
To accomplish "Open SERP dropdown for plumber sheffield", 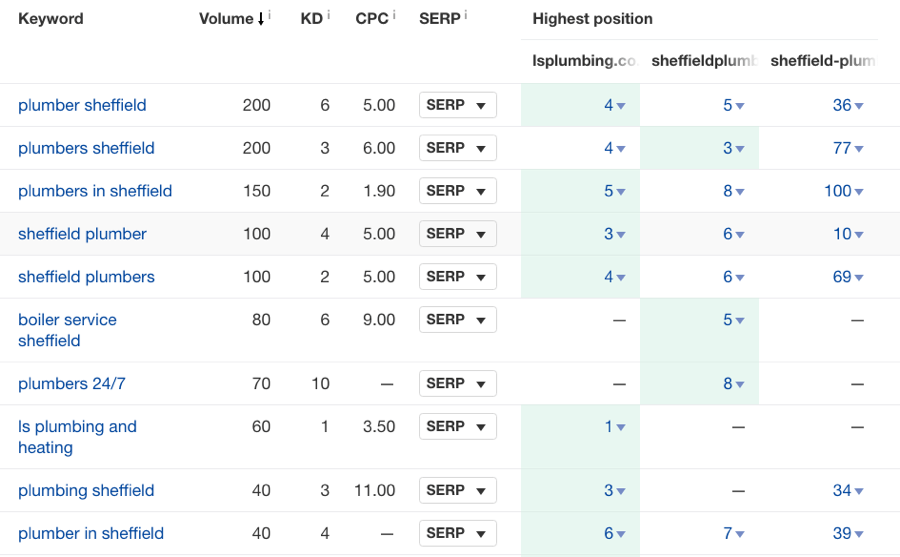I will point(457,105).
